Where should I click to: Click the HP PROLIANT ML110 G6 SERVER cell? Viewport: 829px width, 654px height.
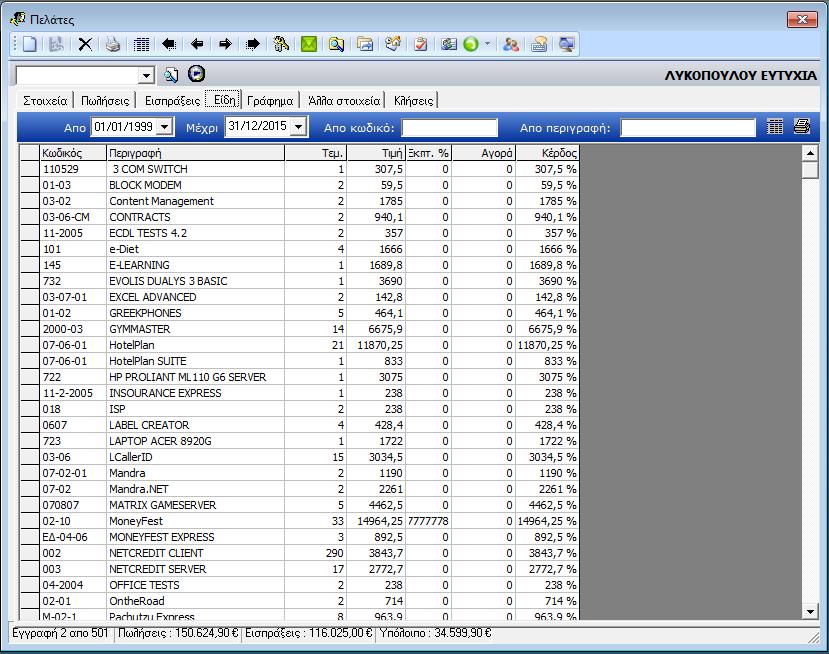(x=196, y=377)
